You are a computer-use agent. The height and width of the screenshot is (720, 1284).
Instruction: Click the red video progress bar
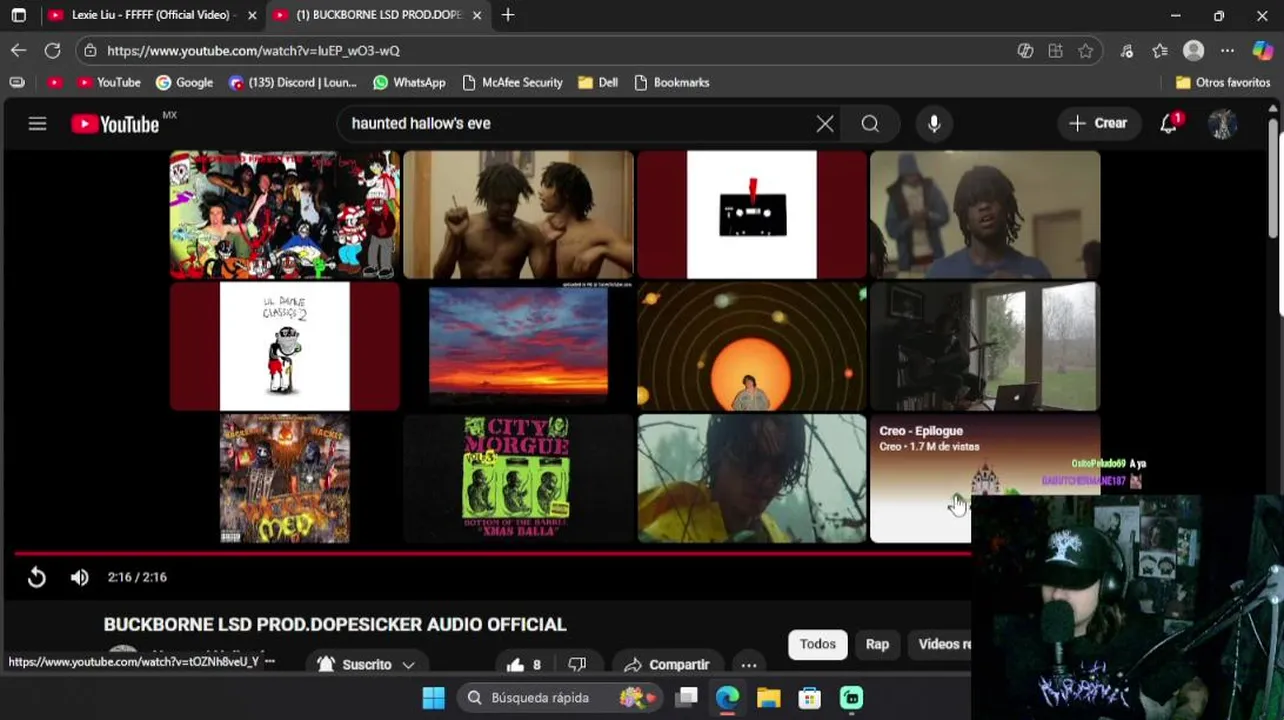tap(492, 552)
